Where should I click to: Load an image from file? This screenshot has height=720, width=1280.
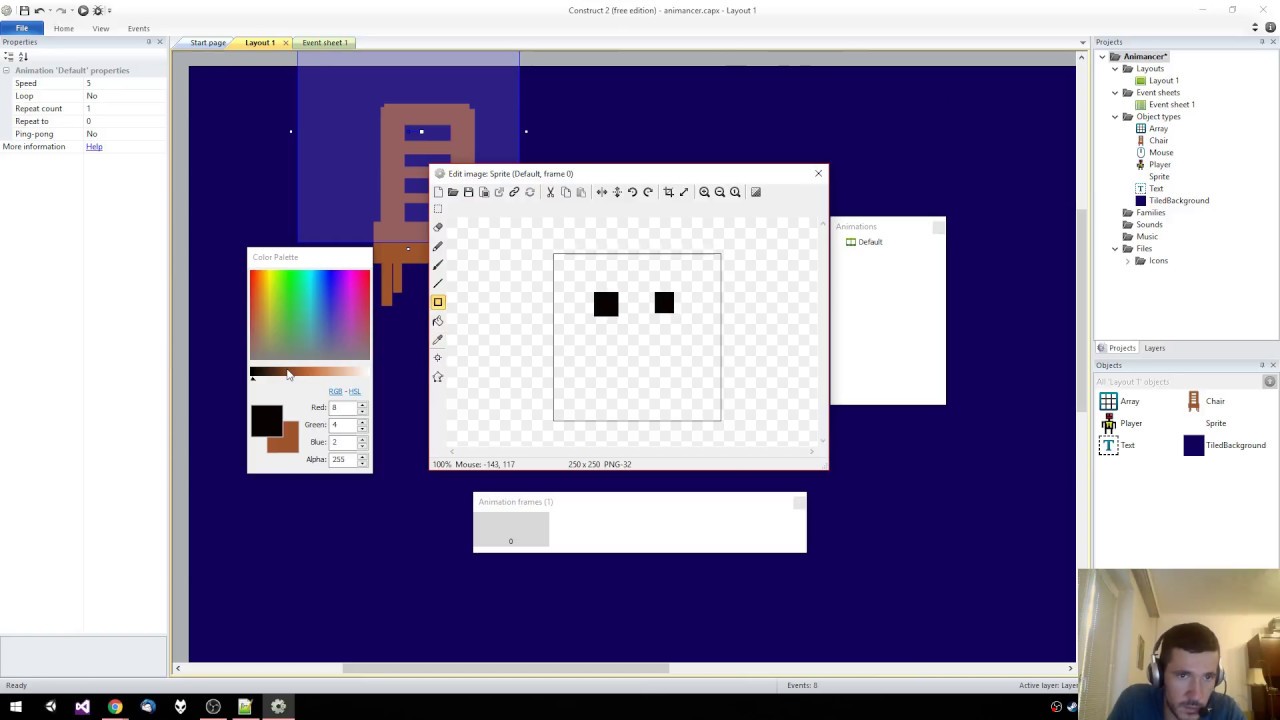click(x=453, y=192)
